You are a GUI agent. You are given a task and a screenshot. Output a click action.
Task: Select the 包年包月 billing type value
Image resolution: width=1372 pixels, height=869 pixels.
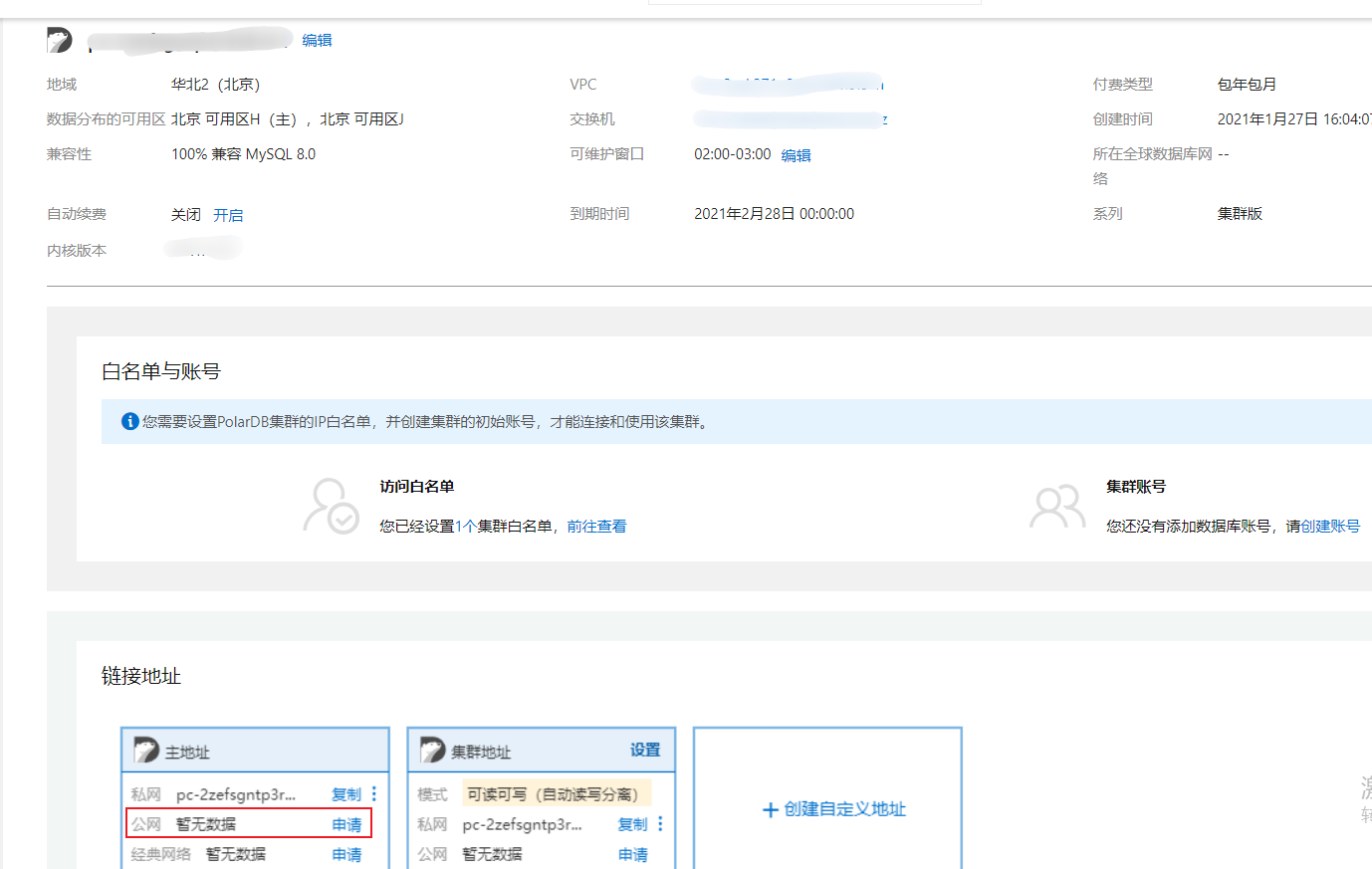[x=1247, y=85]
